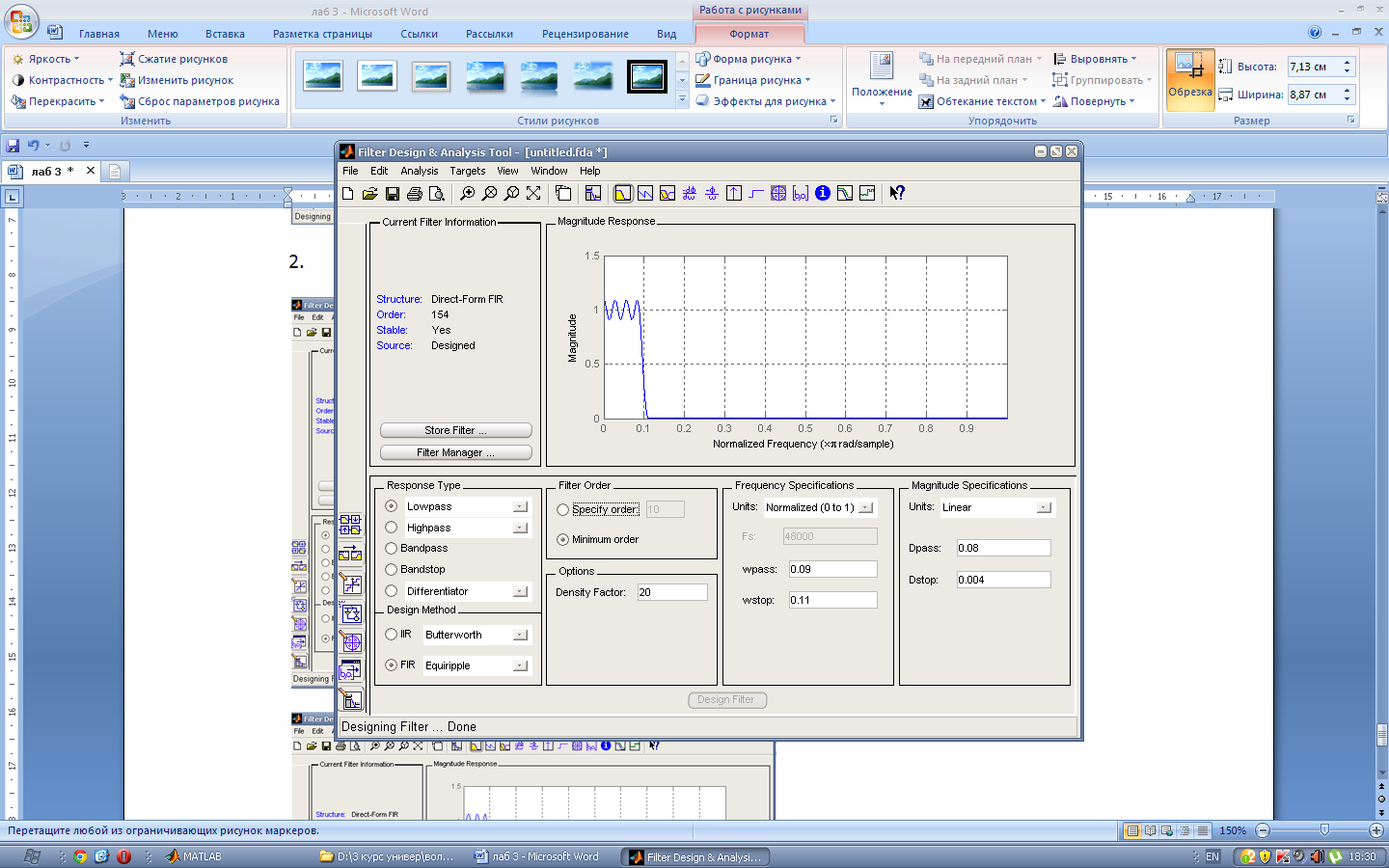The width and height of the screenshot is (1389, 868).
Task: Select Minimum order option
Action: (x=563, y=540)
